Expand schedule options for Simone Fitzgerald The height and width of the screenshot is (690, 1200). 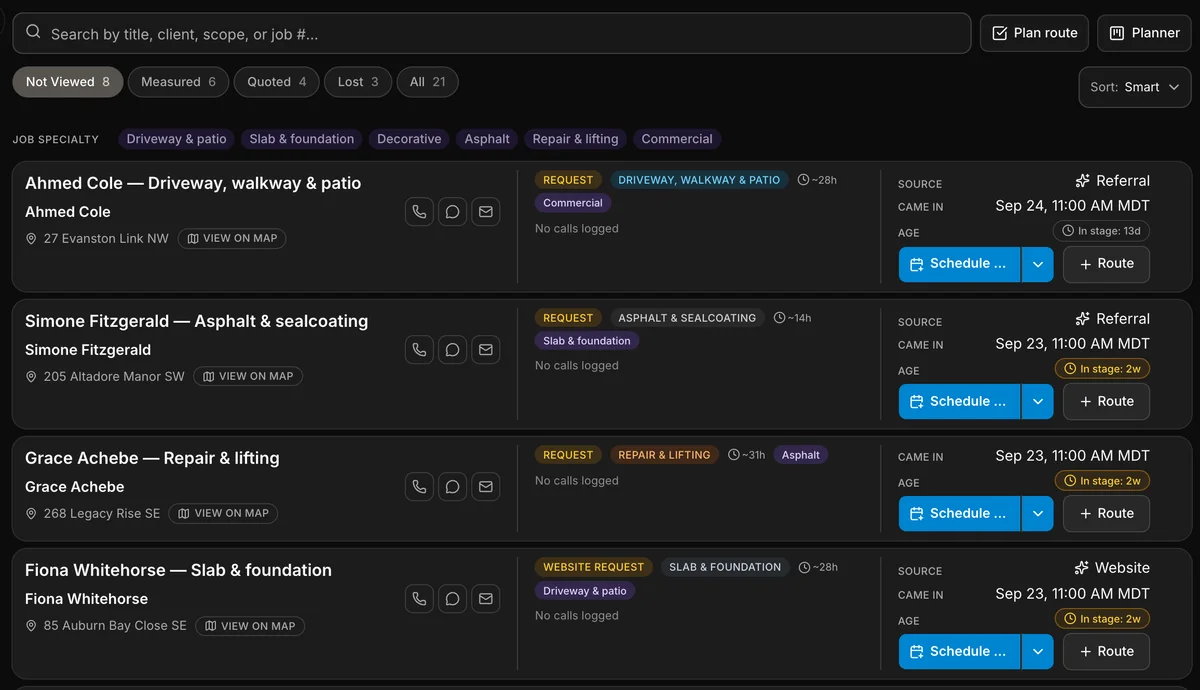click(1037, 402)
